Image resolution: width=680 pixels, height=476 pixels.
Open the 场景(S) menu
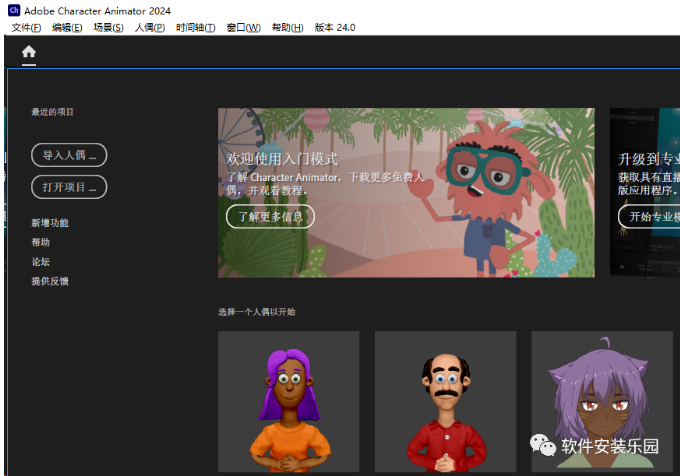(x=108, y=28)
